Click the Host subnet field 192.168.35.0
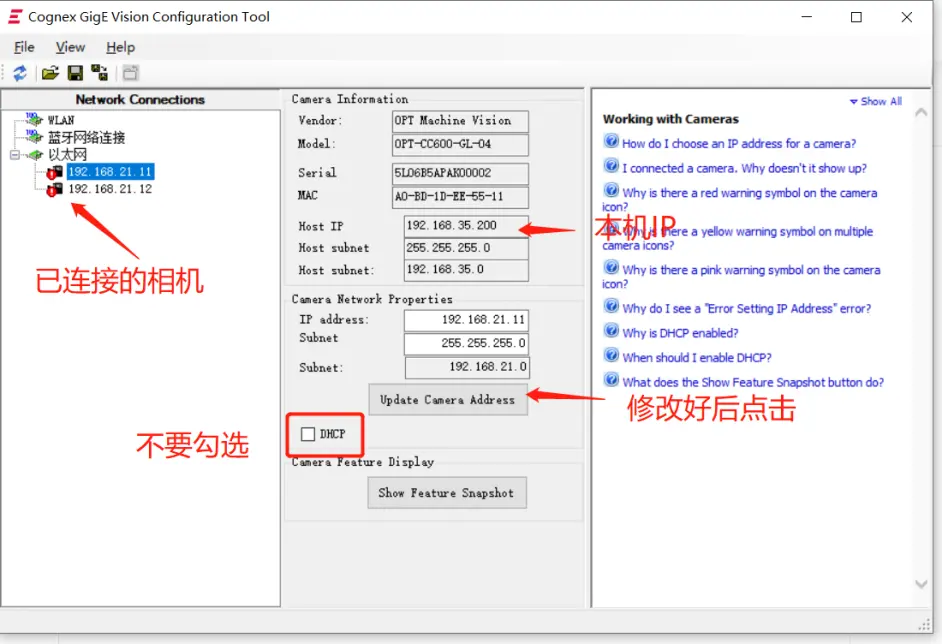This screenshot has height=644, width=942. pos(466,270)
